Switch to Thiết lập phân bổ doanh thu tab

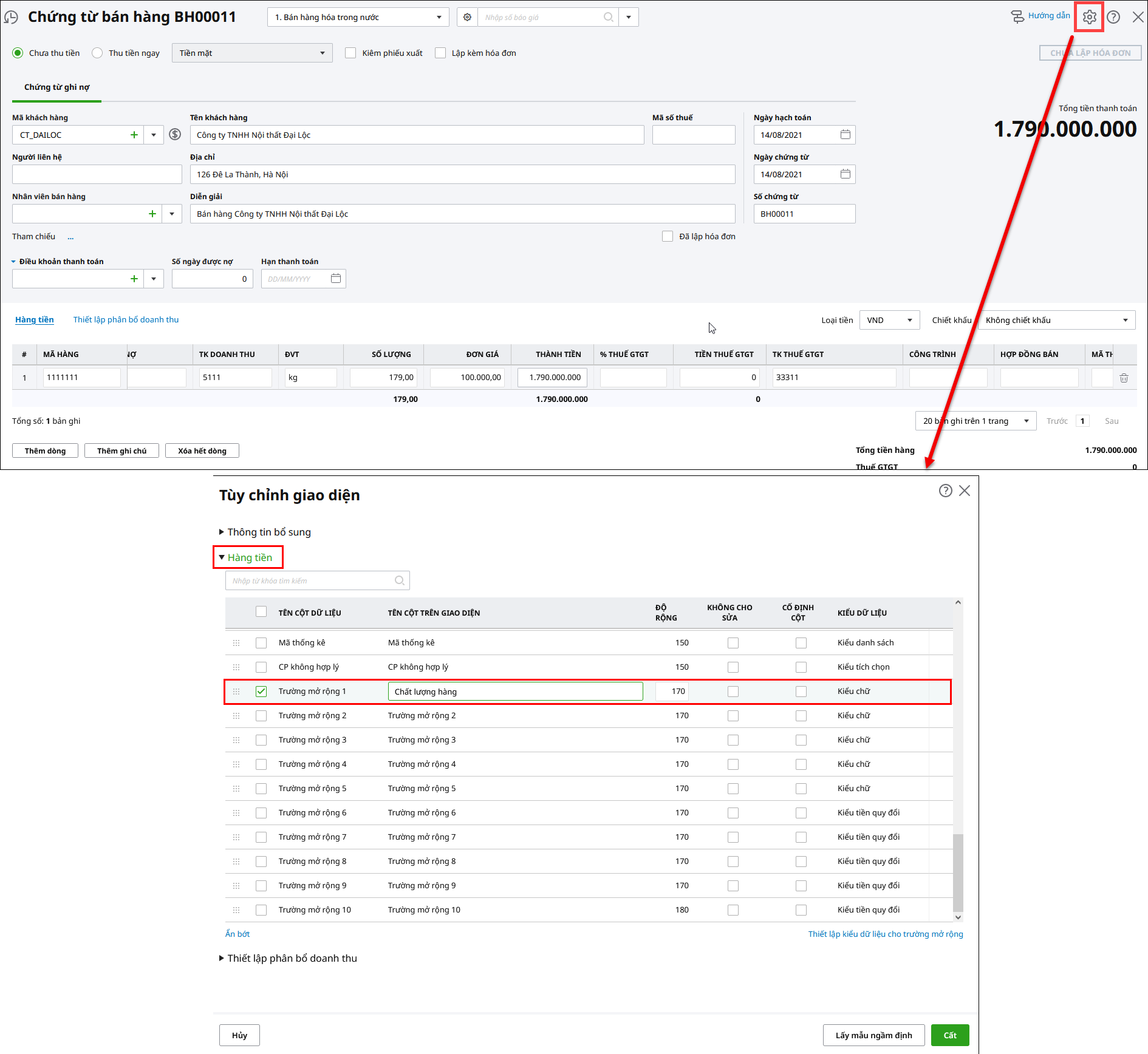click(x=126, y=319)
